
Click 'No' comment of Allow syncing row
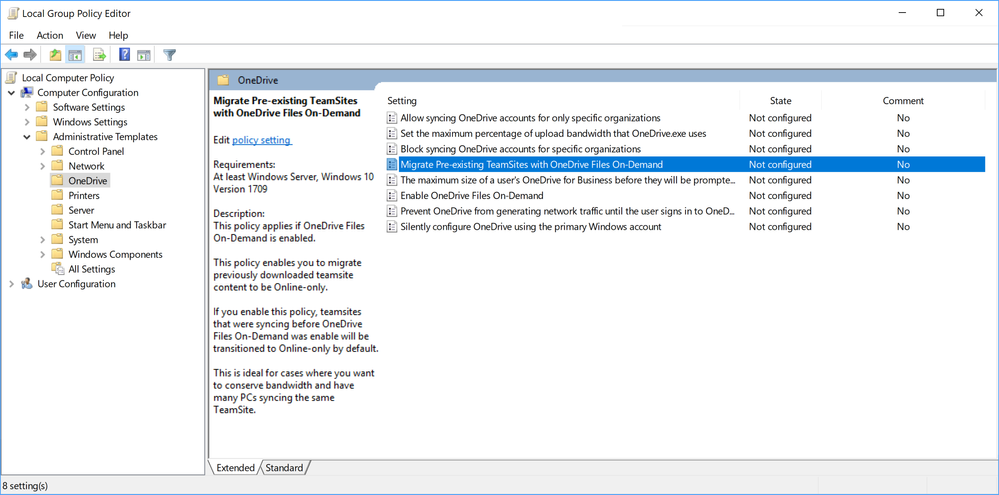pos(903,118)
